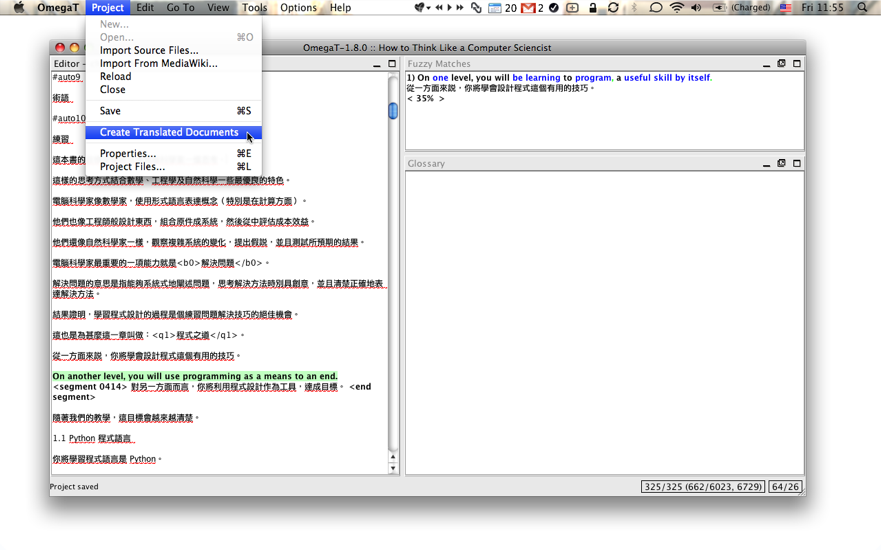Click Save in the Project menu

coord(110,111)
